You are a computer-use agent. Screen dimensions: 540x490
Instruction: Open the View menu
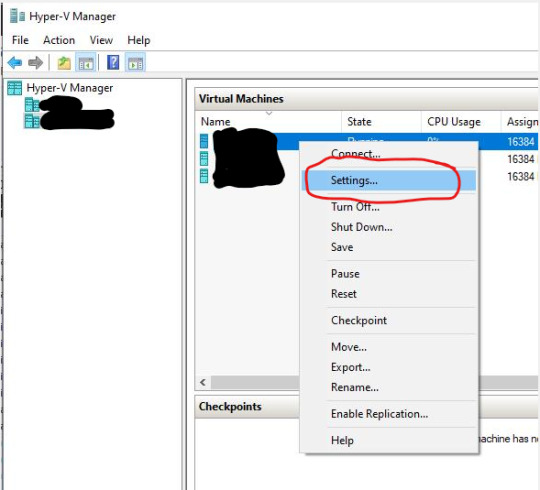(101, 40)
